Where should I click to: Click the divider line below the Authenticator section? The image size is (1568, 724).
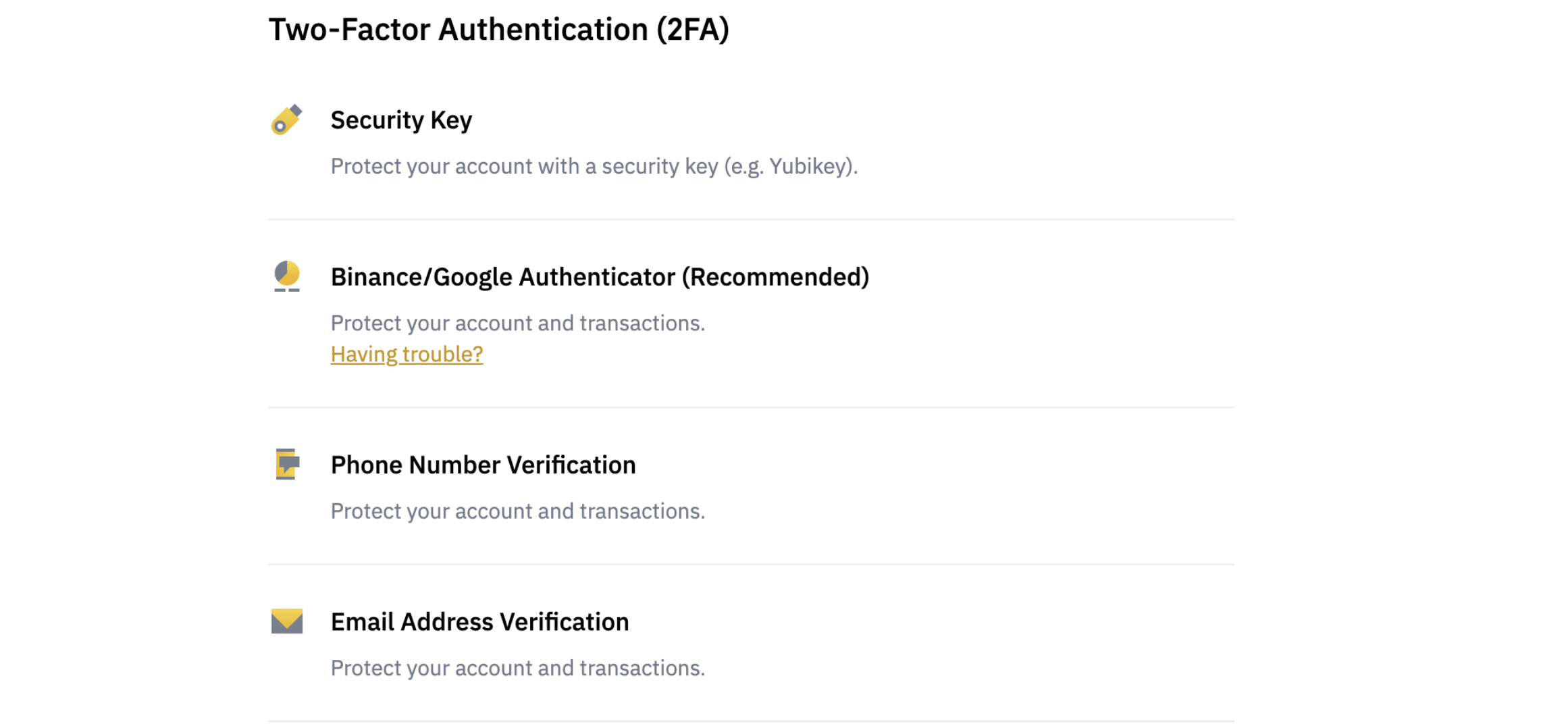(751, 407)
